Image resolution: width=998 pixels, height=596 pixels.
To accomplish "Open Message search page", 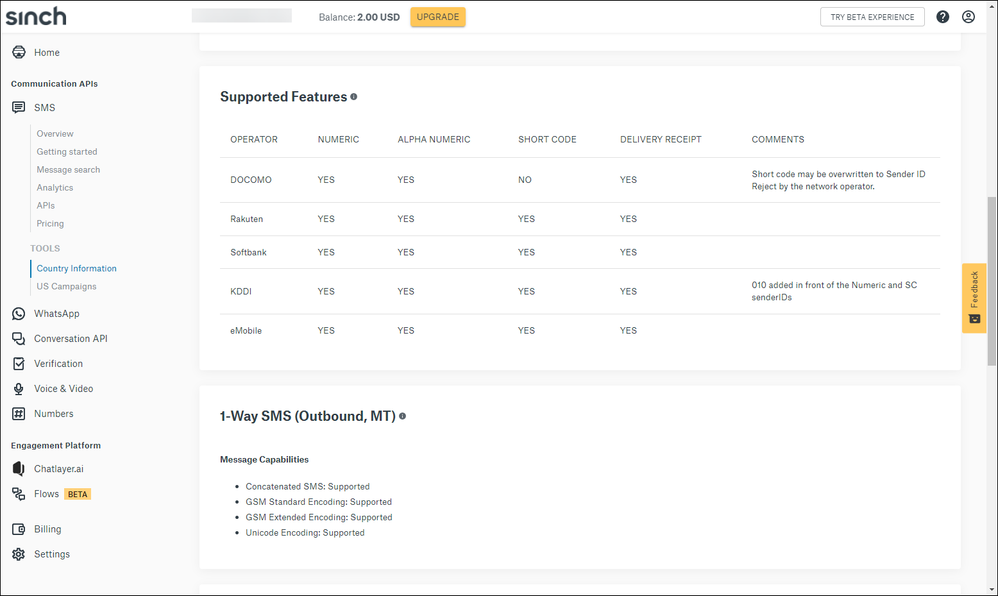I will pos(68,169).
